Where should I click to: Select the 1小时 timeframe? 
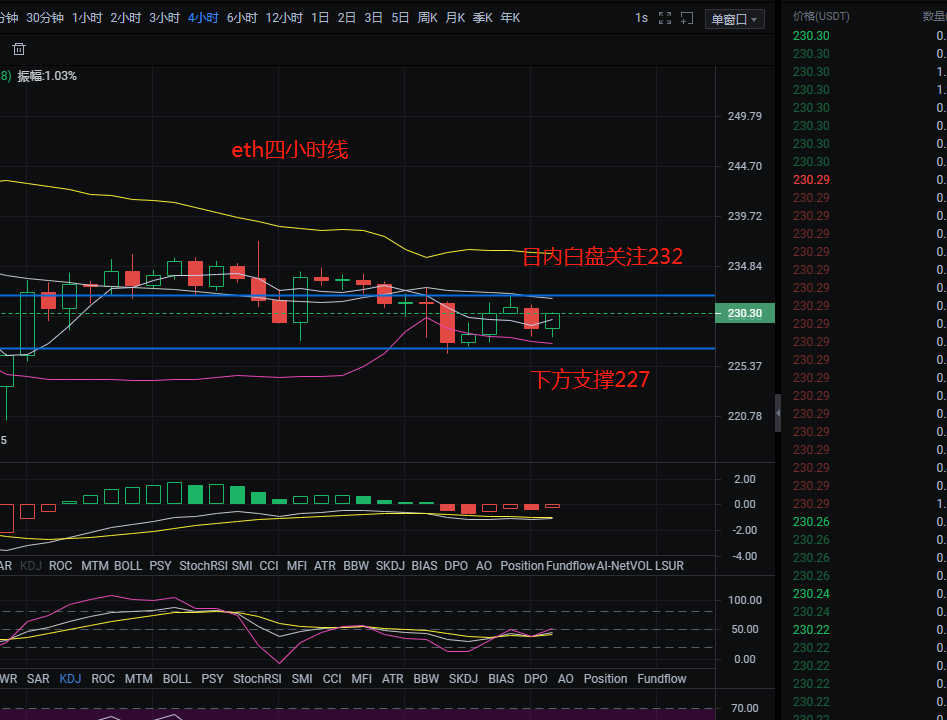(86, 18)
